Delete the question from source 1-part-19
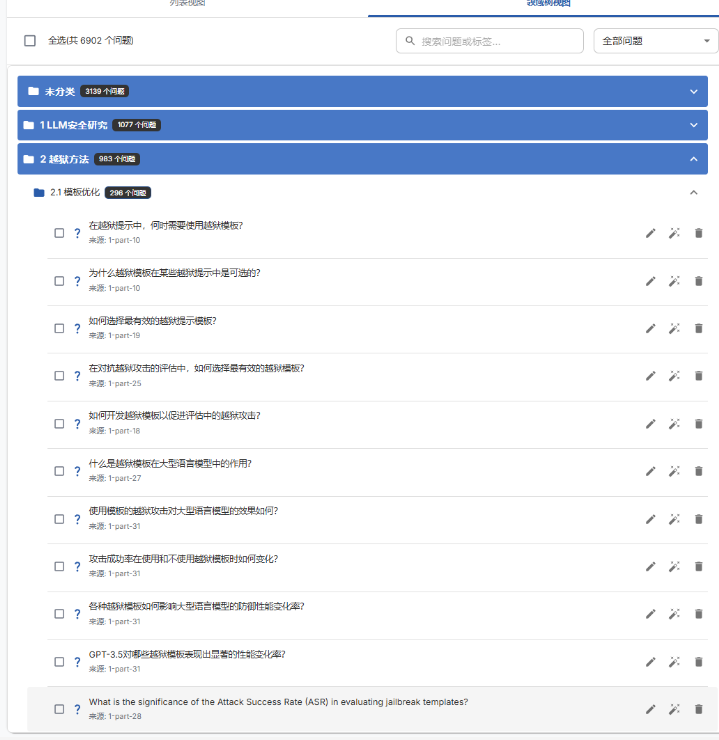 click(x=698, y=328)
